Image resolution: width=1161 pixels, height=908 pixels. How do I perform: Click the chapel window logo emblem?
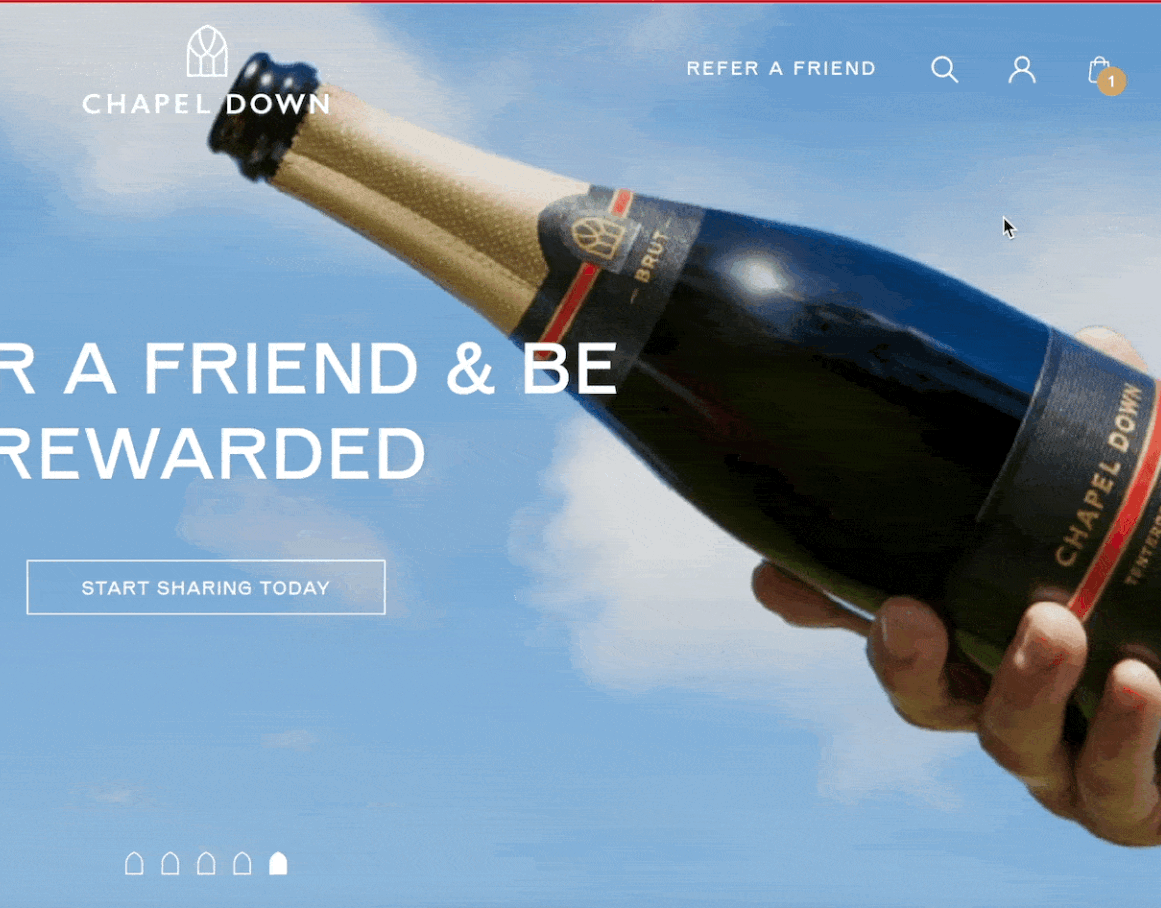click(x=207, y=51)
